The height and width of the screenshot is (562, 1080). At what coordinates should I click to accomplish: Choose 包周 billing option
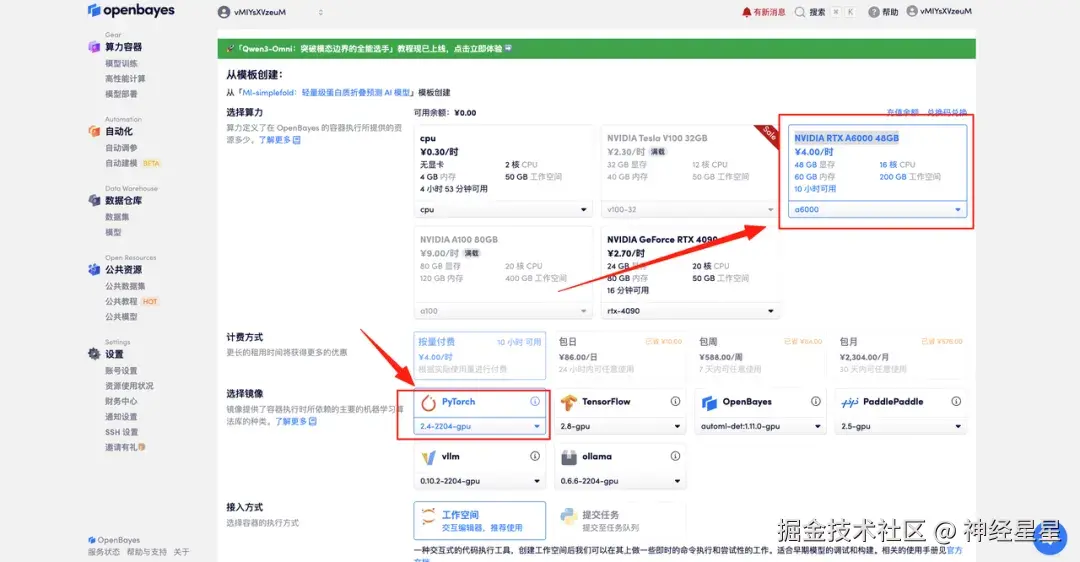pos(760,355)
